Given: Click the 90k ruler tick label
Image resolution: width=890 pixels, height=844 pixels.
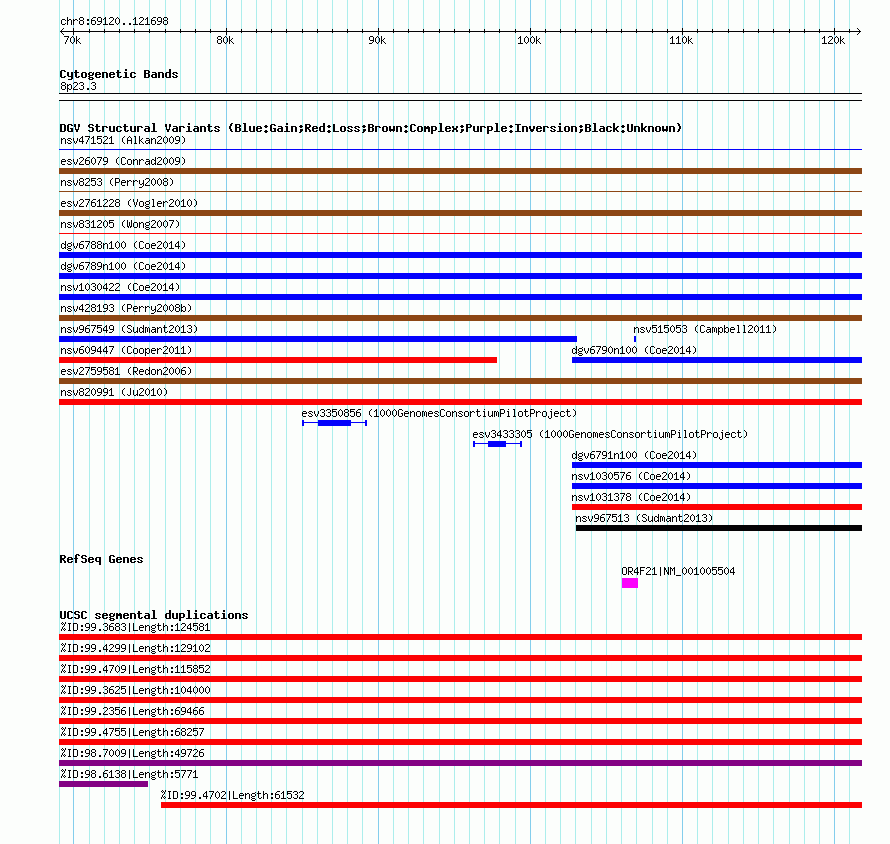Looking at the screenshot, I should [377, 40].
